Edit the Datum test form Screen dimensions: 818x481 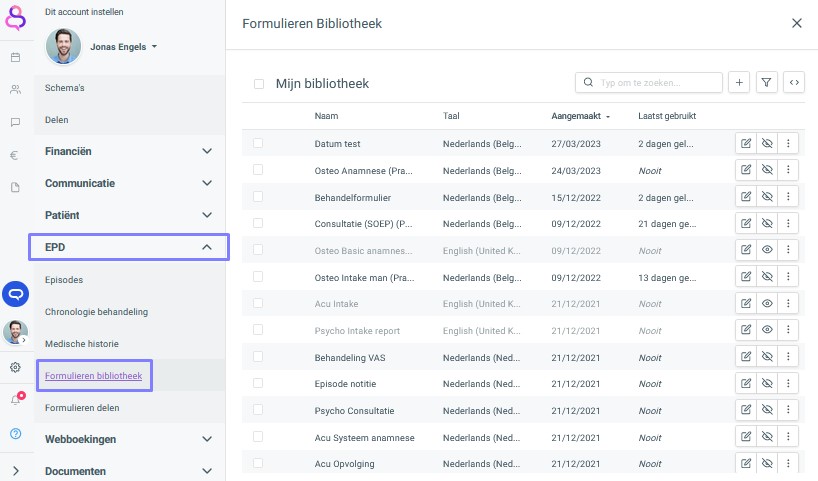click(x=746, y=143)
